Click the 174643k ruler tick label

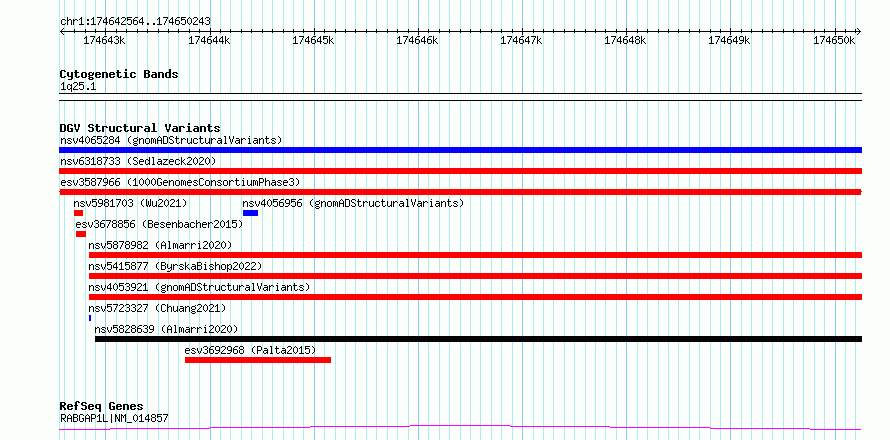point(104,40)
